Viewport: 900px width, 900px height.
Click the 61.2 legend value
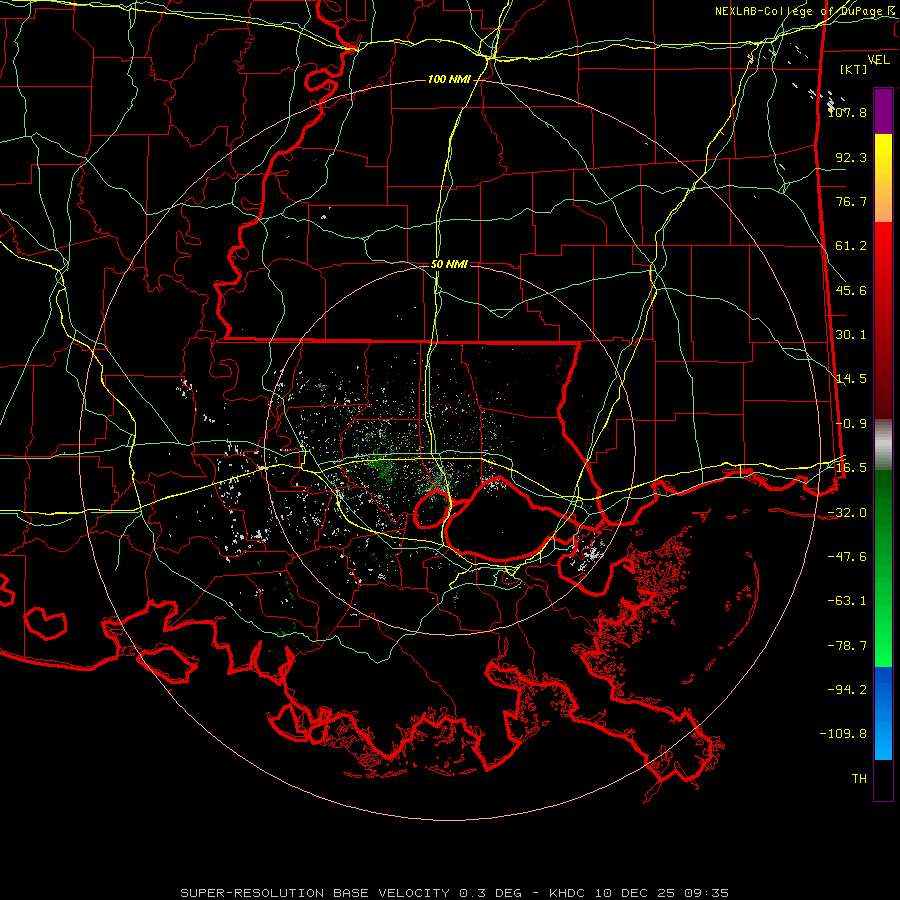tap(851, 246)
